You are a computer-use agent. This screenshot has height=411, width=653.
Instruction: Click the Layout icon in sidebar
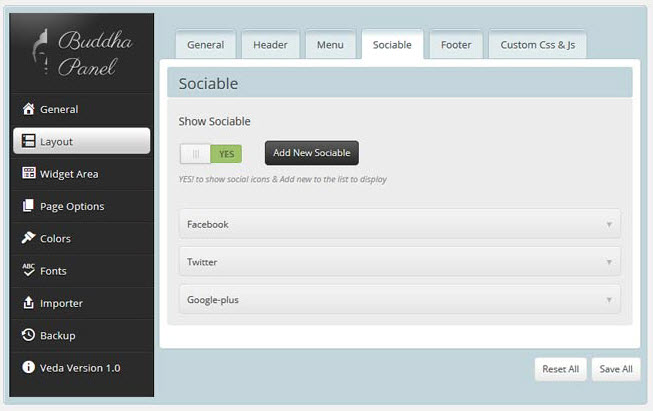point(28,141)
